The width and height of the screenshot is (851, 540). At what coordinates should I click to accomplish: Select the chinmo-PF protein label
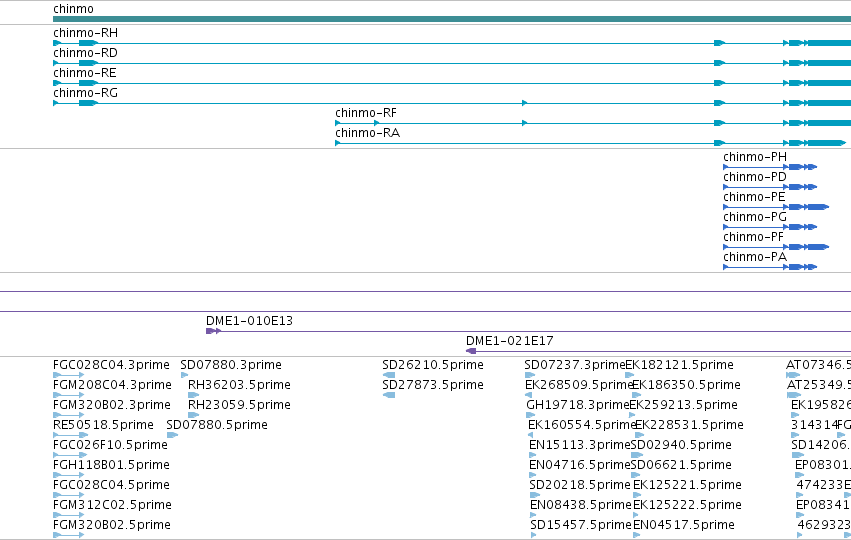click(754, 237)
